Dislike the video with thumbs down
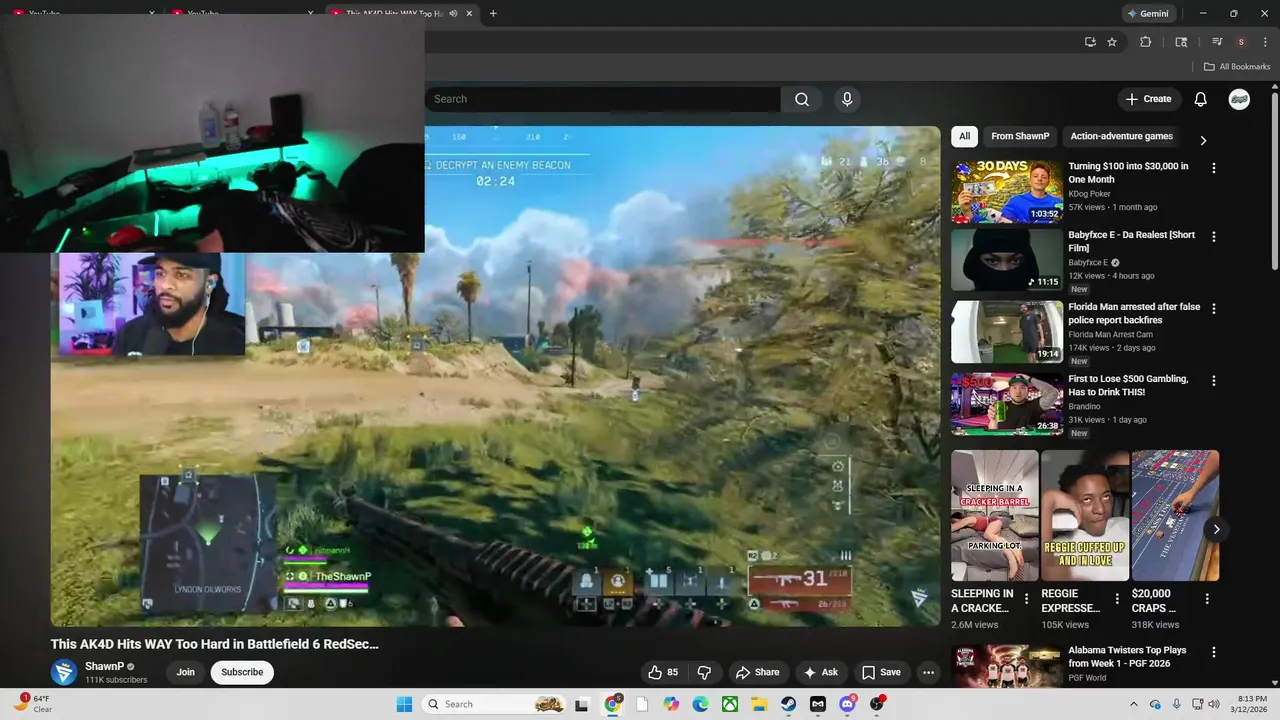The image size is (1280, 720). [704, 672]
